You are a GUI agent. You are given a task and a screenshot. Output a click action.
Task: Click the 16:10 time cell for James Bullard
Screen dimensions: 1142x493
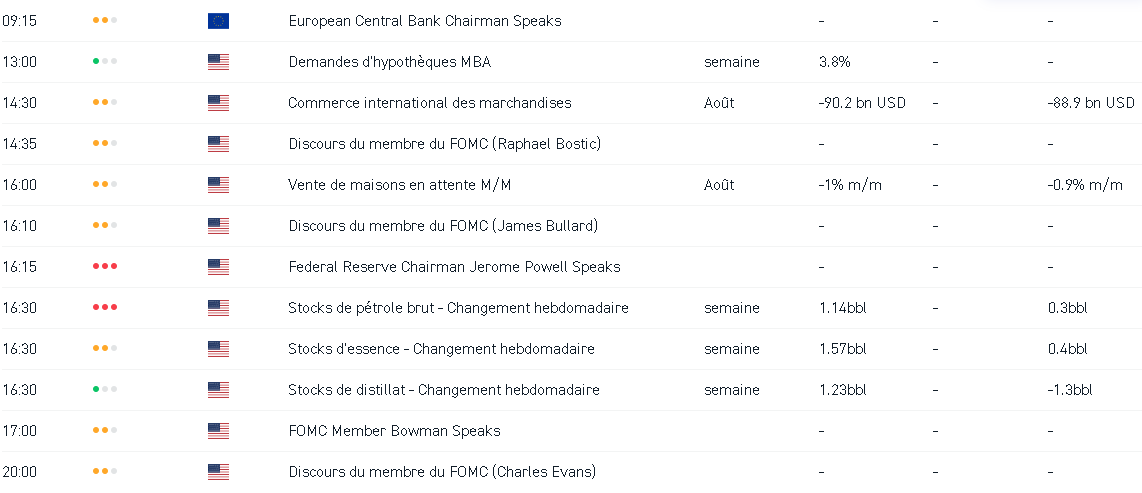tap(20, 226)
